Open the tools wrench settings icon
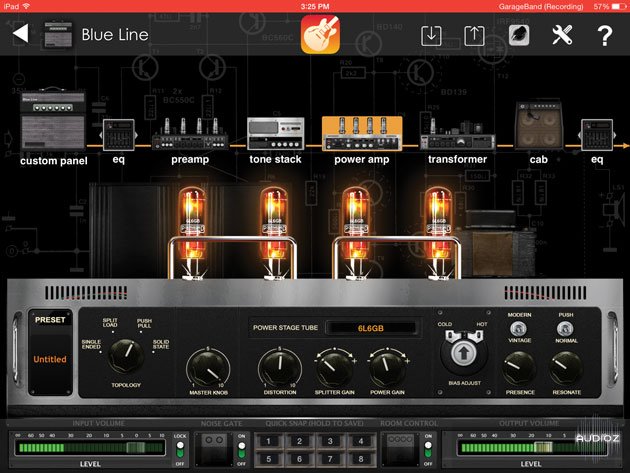The image size is (630, 473). click(562, 35)
